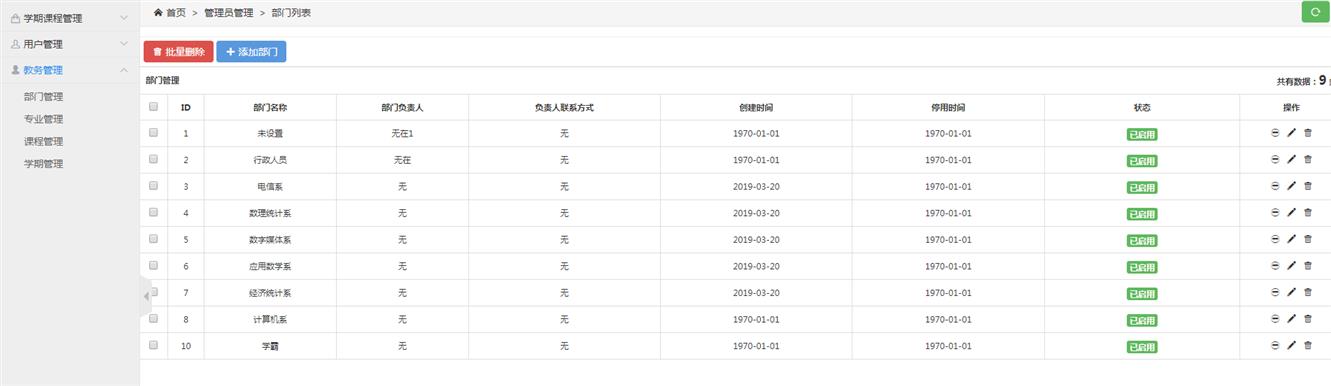Click trash icon for 数字媒体系 row
Viewport: 1331px width, 386px height.
[x=1308, y=239]
